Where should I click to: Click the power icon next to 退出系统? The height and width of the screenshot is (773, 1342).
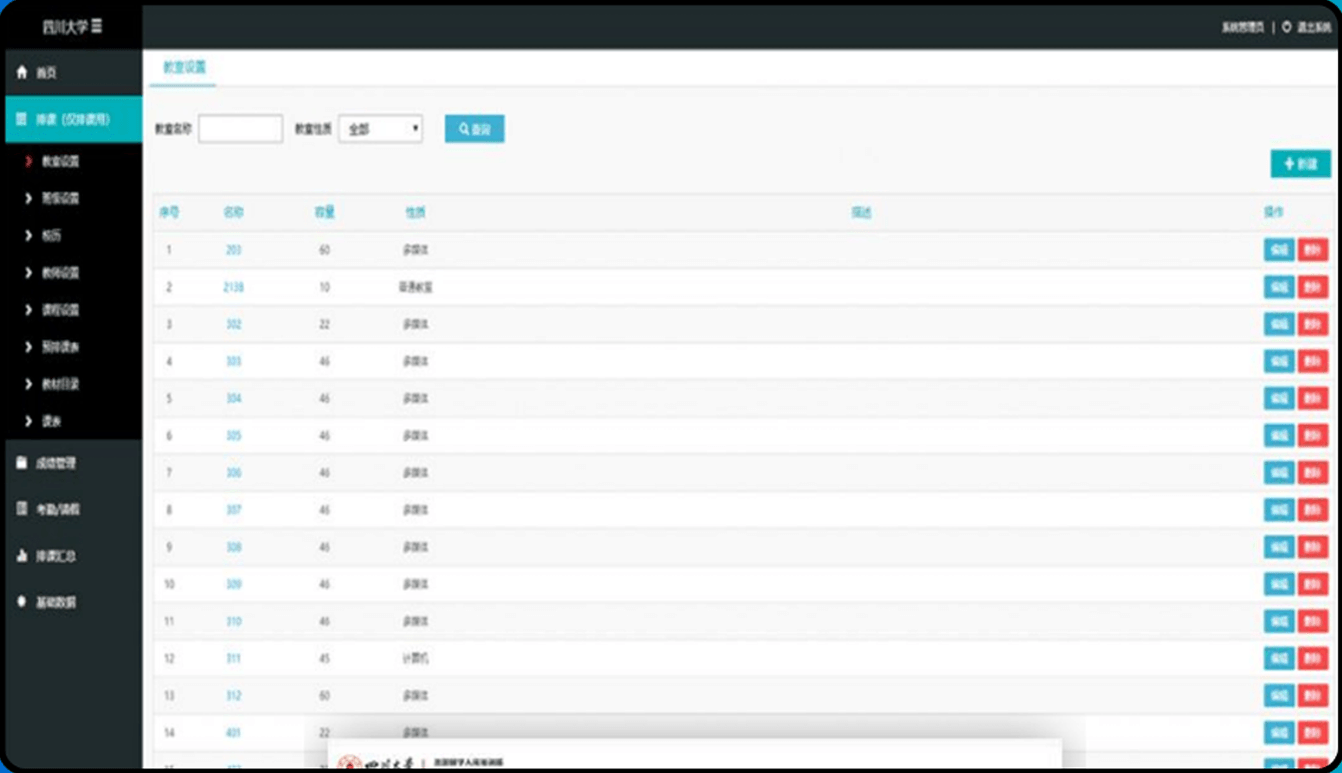click(x=1287, y=27)
